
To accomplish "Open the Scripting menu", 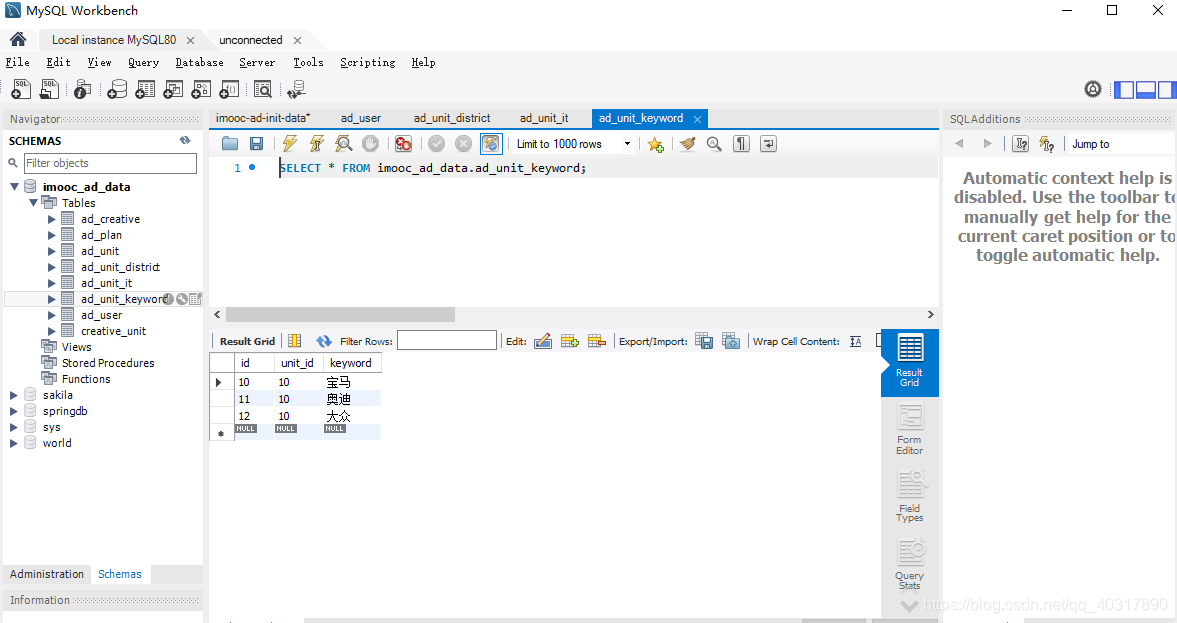I will [x=368, y=62].
